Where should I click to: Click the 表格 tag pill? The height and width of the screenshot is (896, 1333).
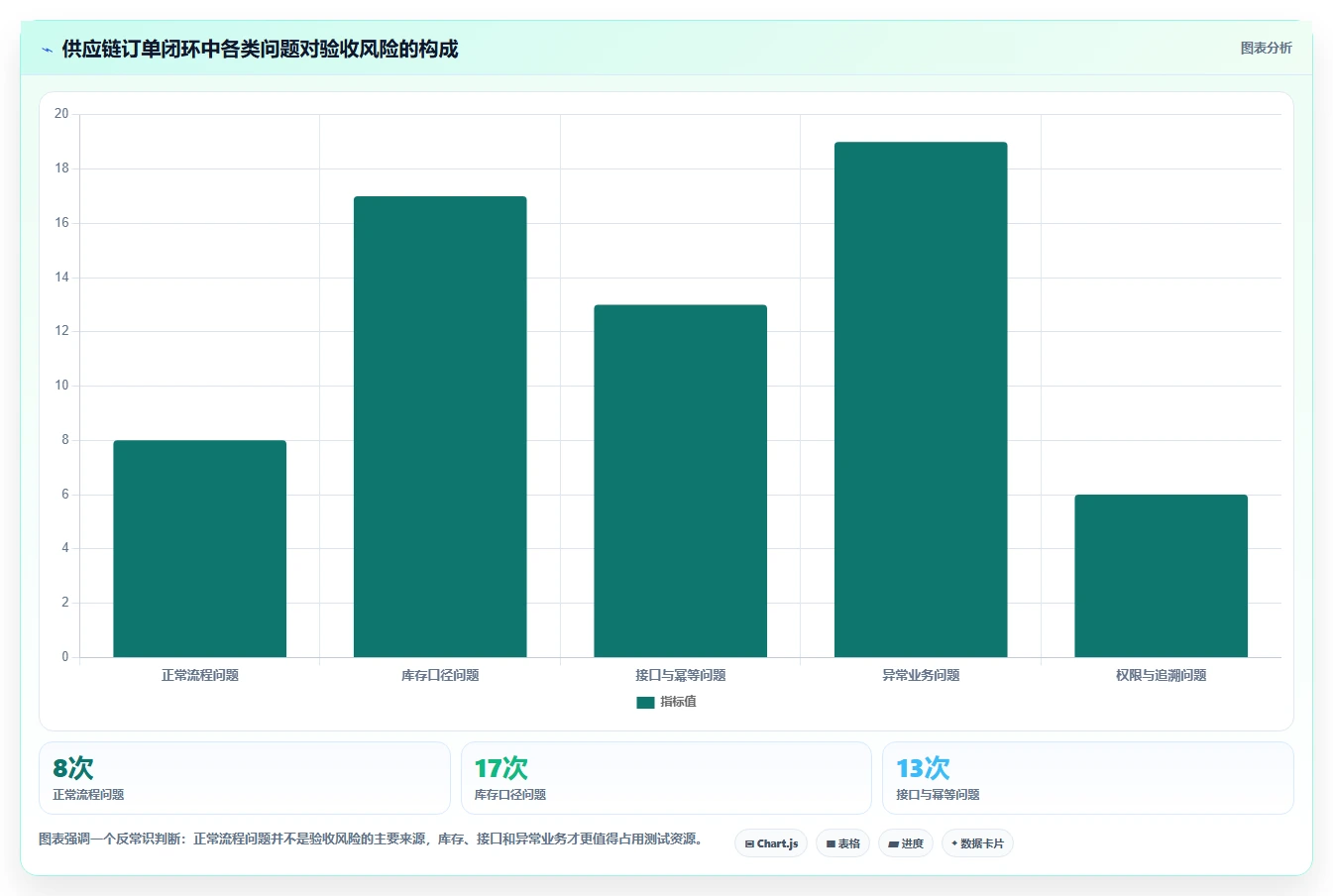(x=842, y=843)
